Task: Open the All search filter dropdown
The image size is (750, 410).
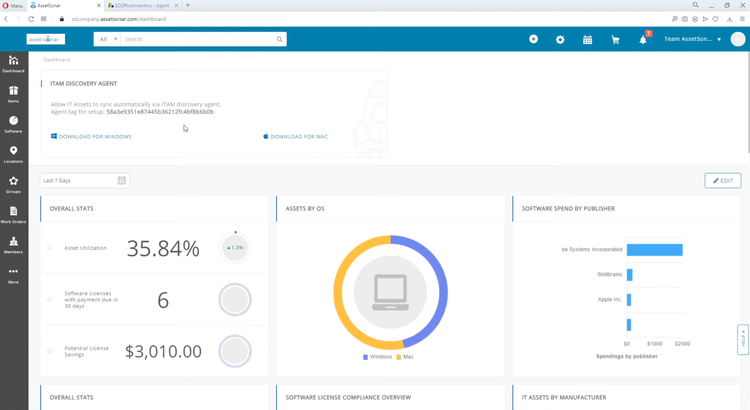Action: pos(107,39)
